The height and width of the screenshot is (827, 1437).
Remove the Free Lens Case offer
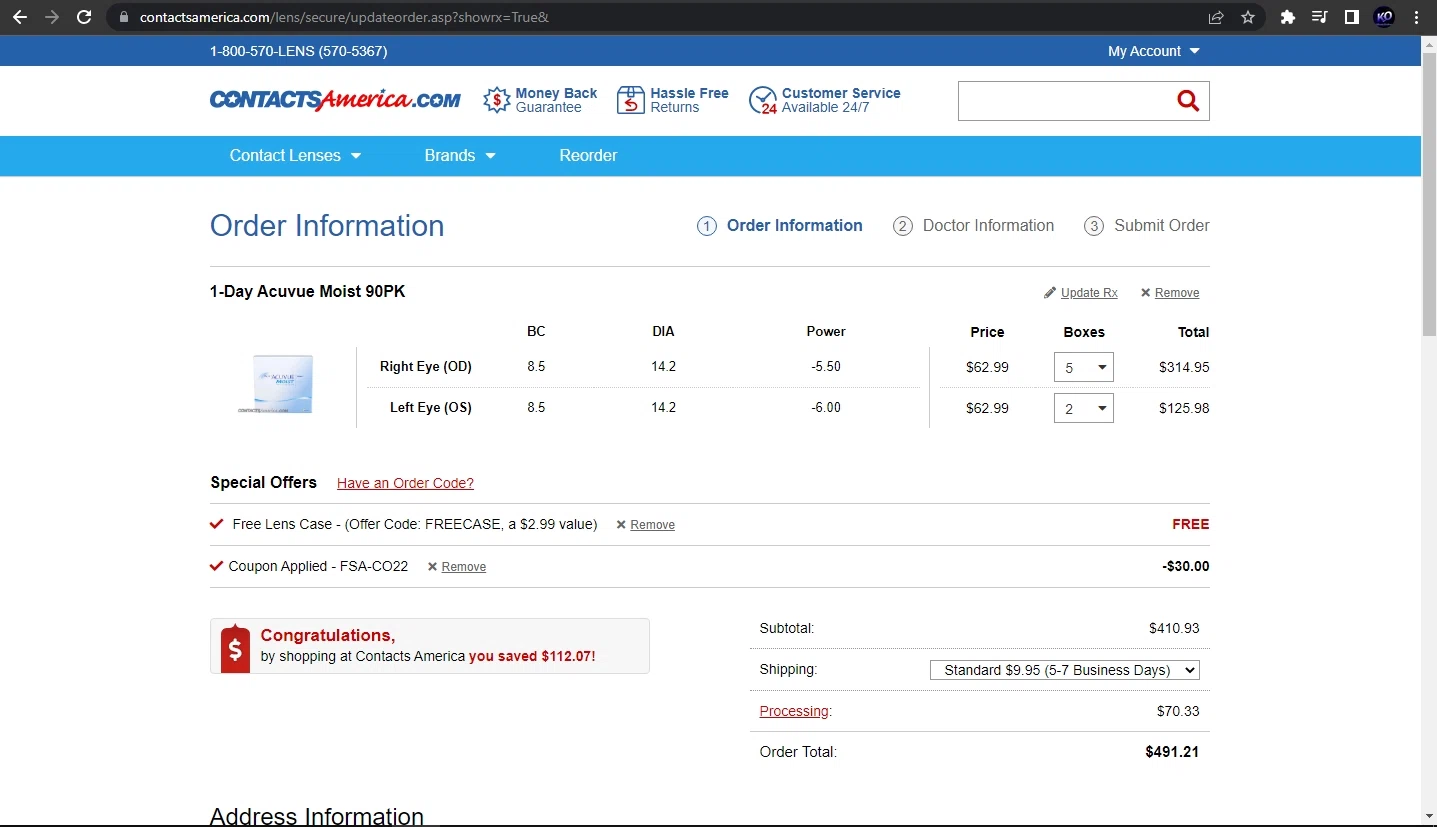point(653,525)
